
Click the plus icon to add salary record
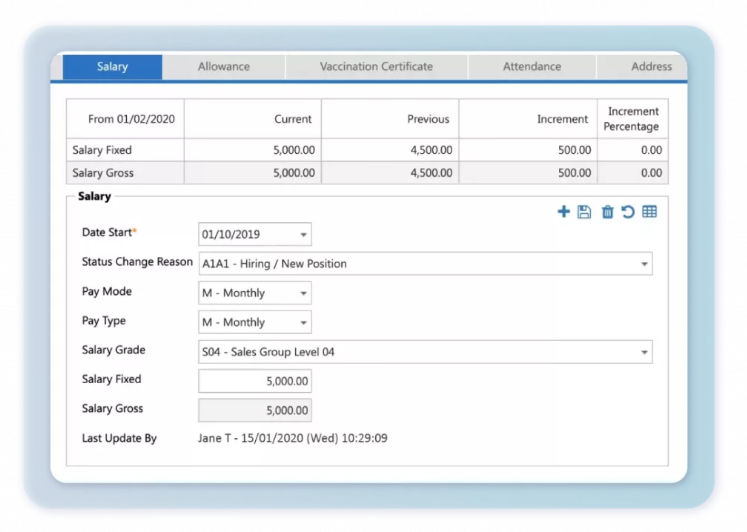point(564,212)
